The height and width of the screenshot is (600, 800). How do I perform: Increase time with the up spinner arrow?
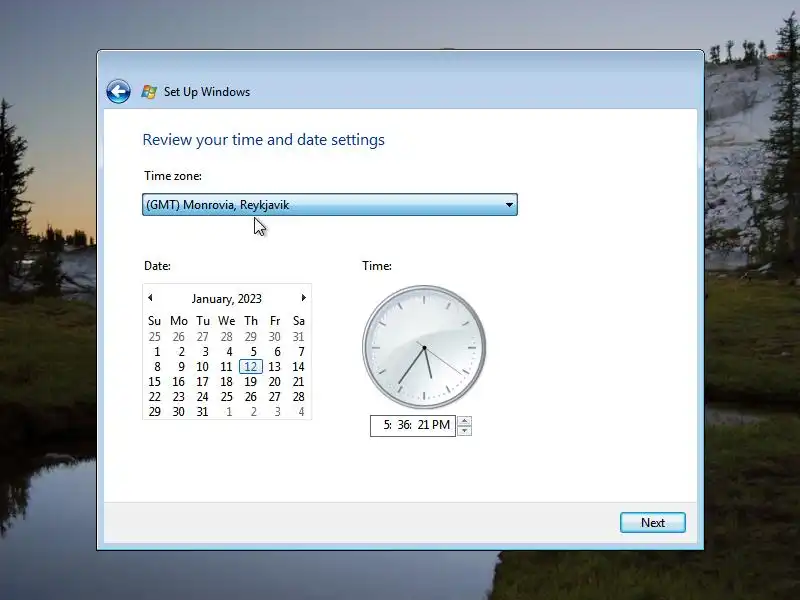click(x=464, y=421)
